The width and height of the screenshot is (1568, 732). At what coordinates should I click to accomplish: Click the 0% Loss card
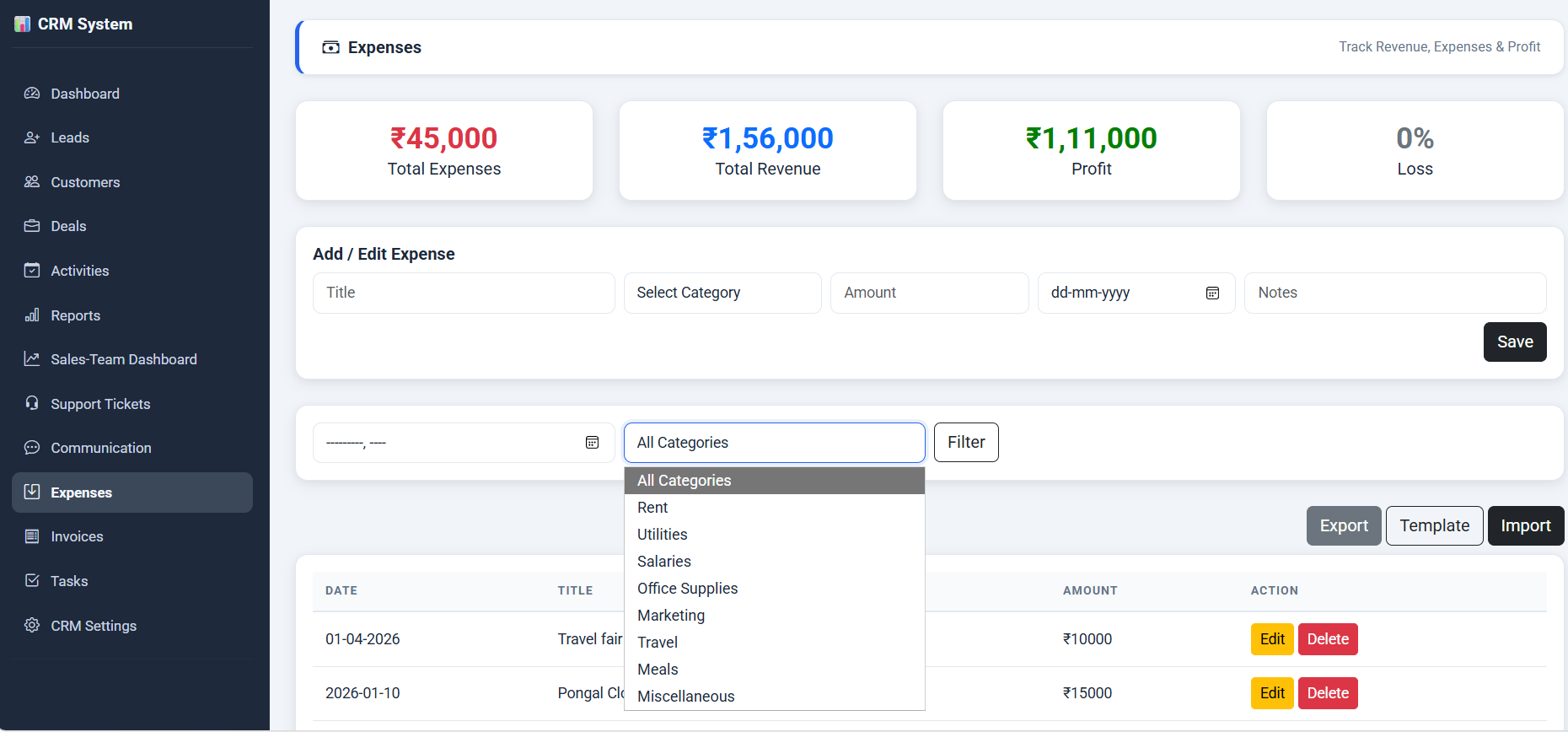click(1415, 151)
